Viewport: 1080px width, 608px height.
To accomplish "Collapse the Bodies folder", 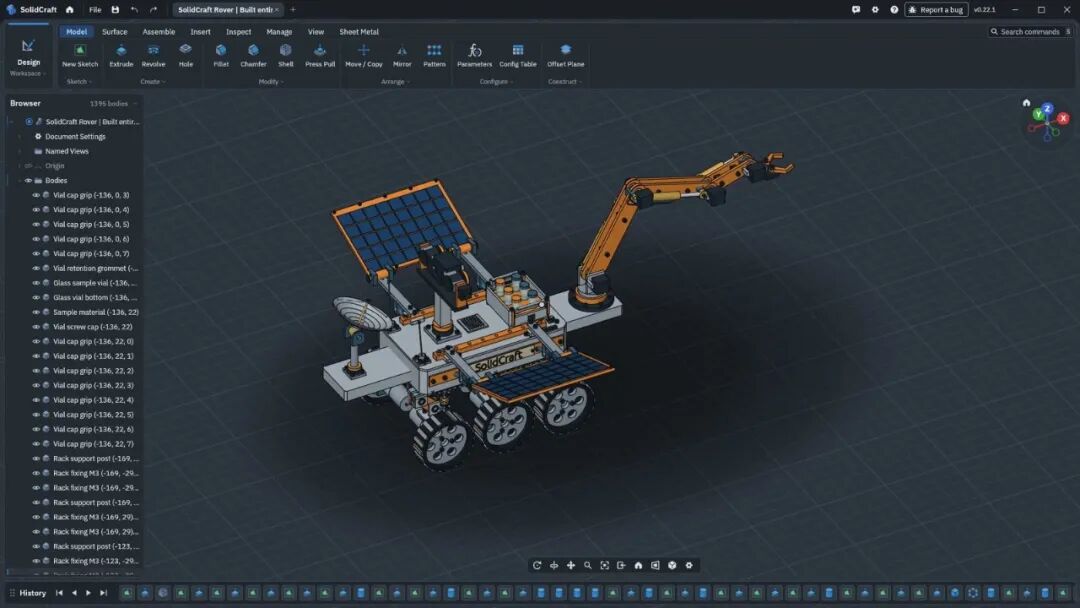I will (19, 180).
